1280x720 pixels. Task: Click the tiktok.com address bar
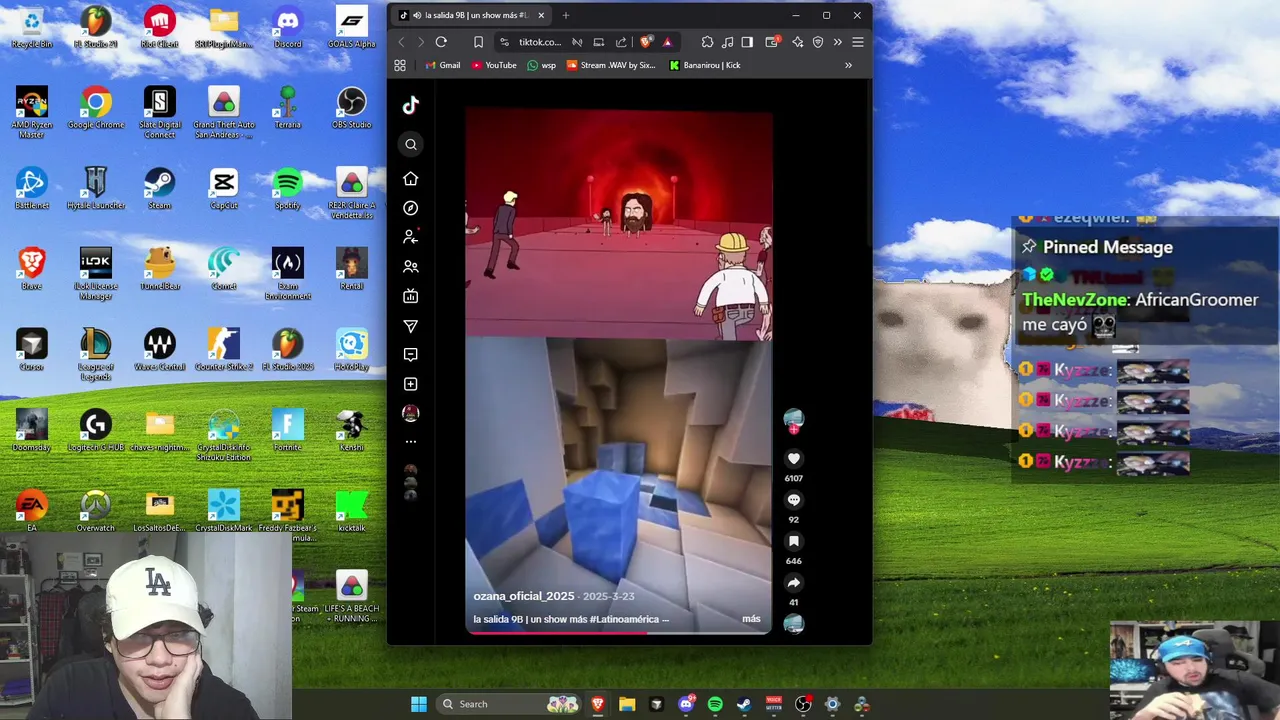[x=540, y=42]
